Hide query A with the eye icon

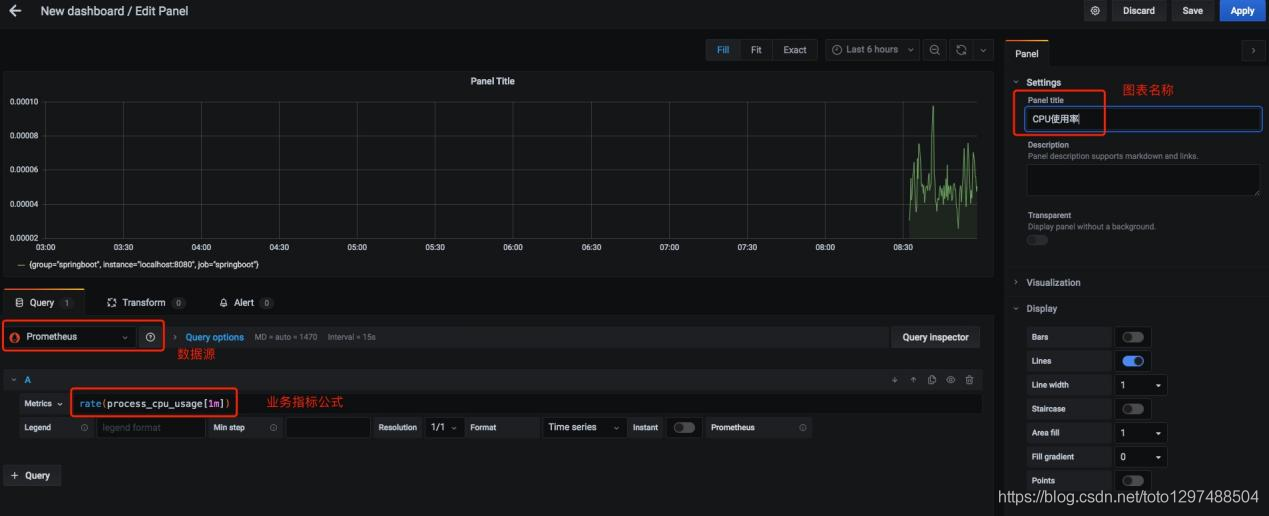[x=951, y=380]
